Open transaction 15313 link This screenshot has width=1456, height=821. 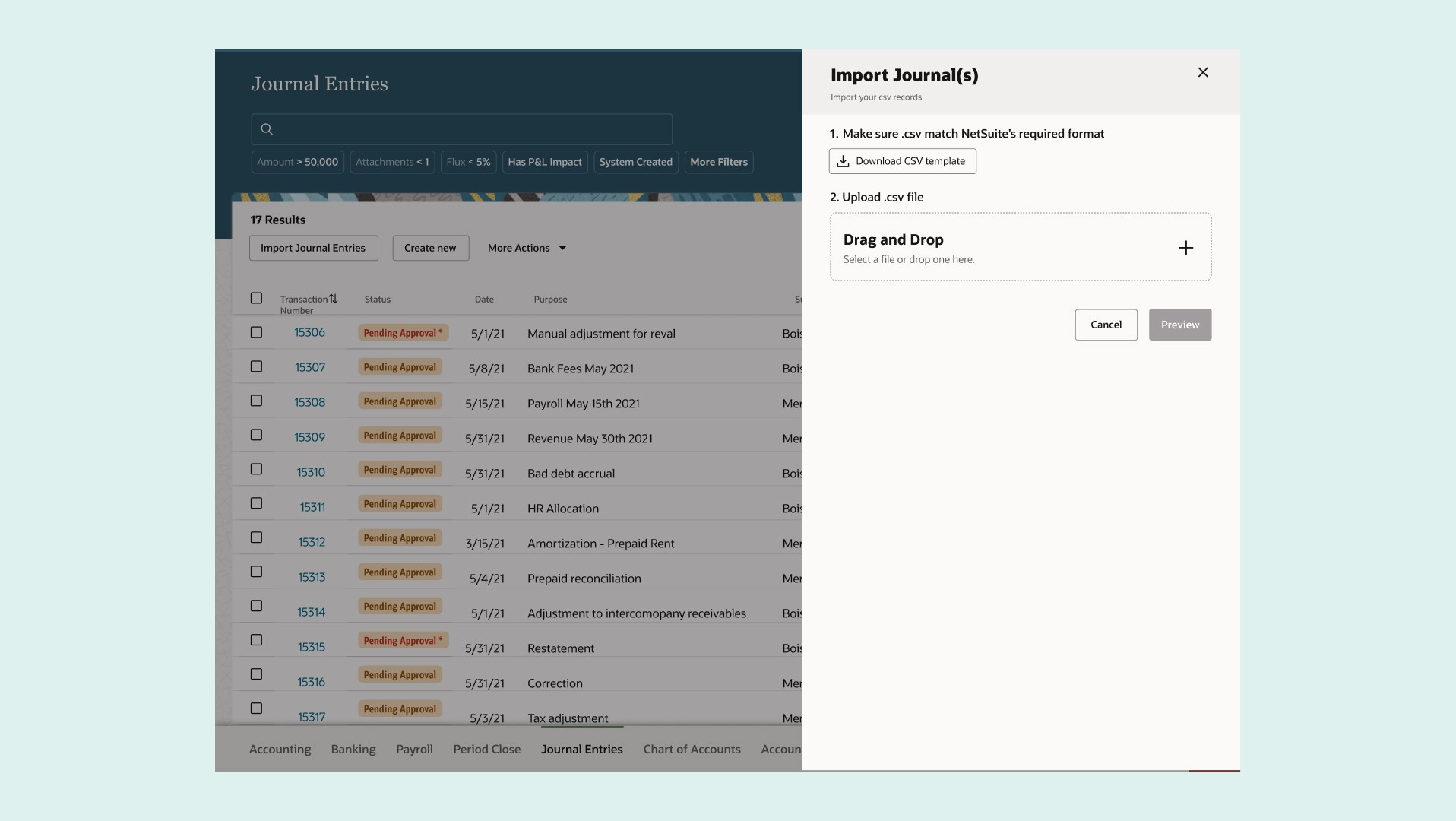coord(312,577)
